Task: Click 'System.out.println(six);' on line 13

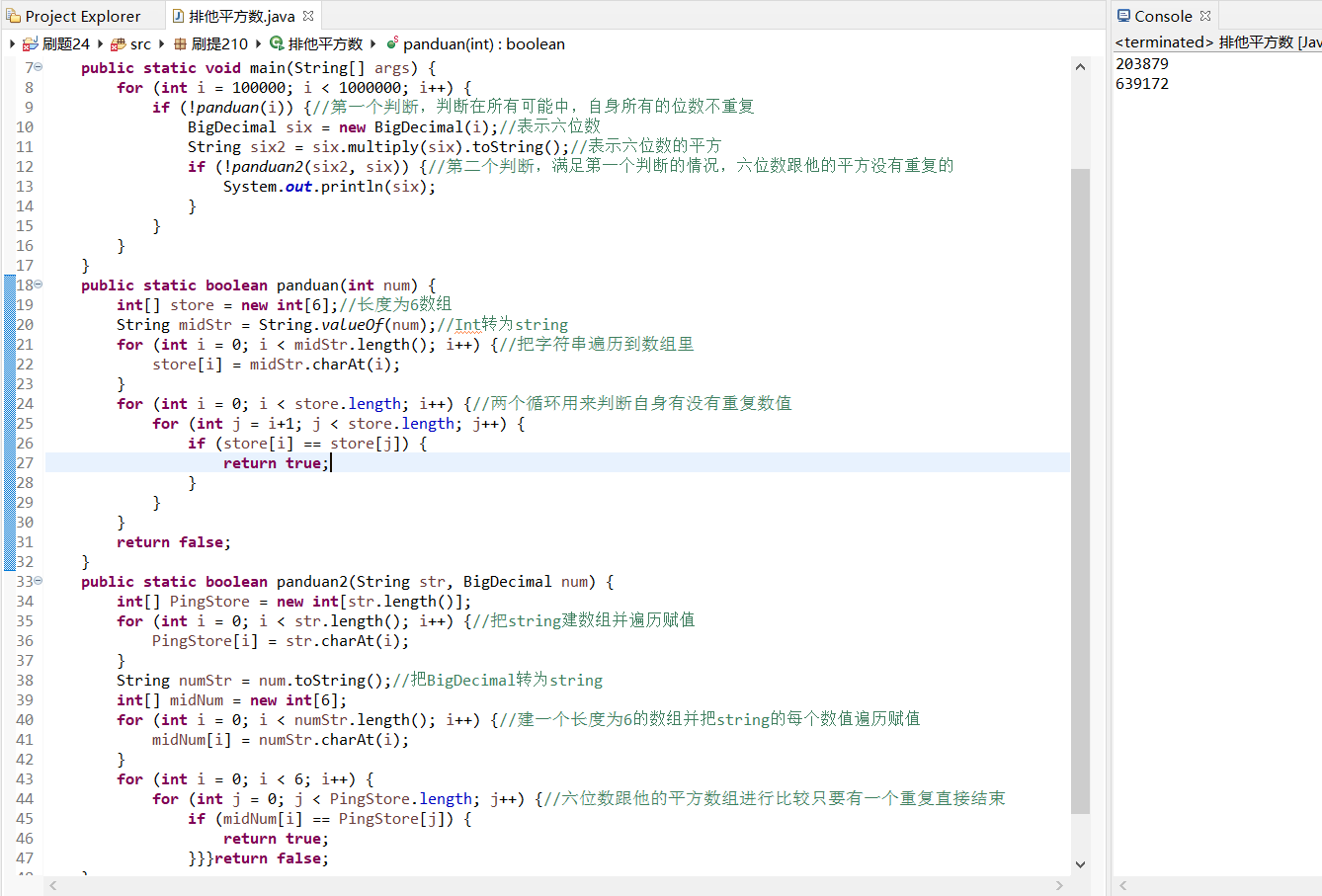Action: (329, 186)
